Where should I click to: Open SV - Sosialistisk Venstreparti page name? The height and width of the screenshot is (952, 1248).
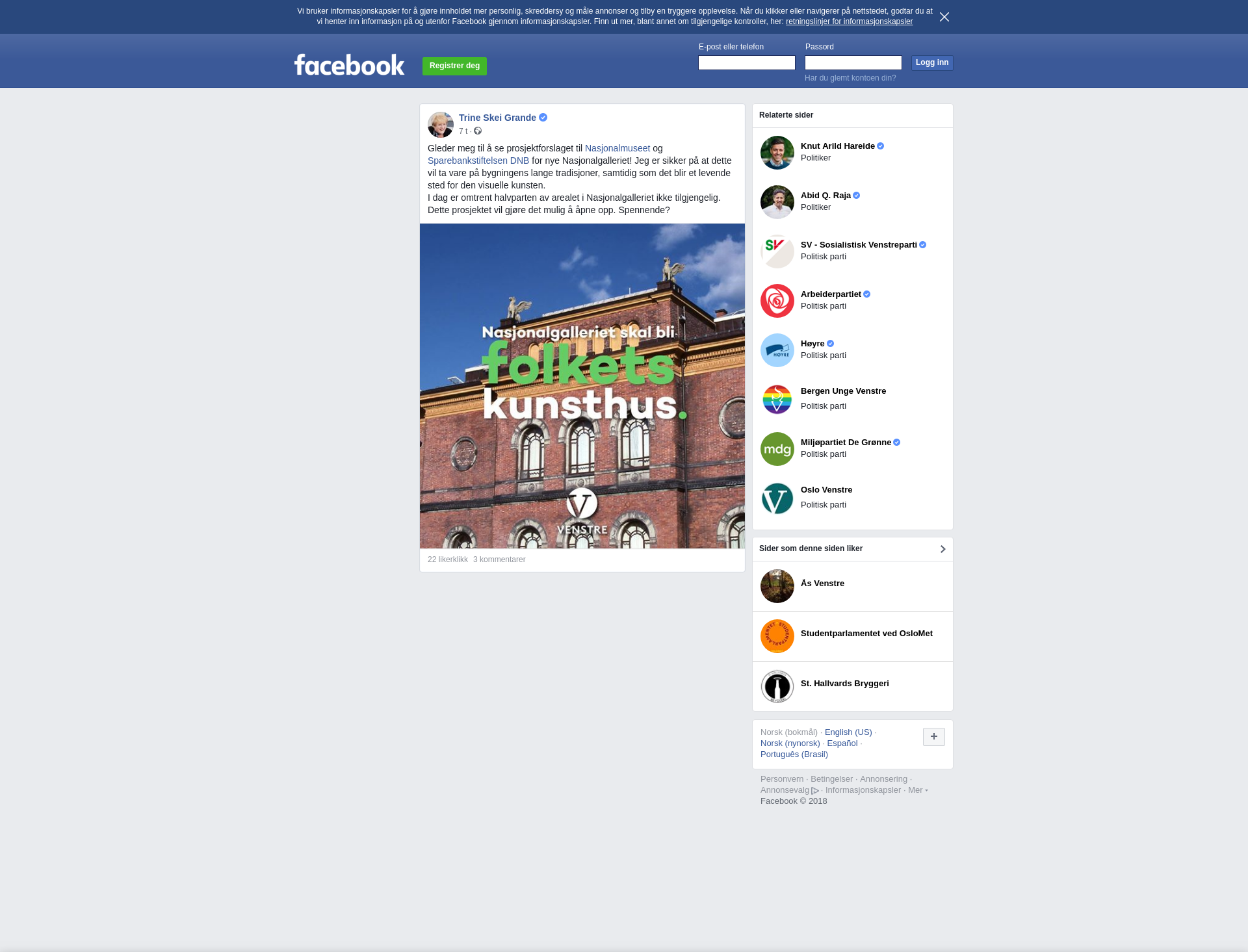click(859, 245)
